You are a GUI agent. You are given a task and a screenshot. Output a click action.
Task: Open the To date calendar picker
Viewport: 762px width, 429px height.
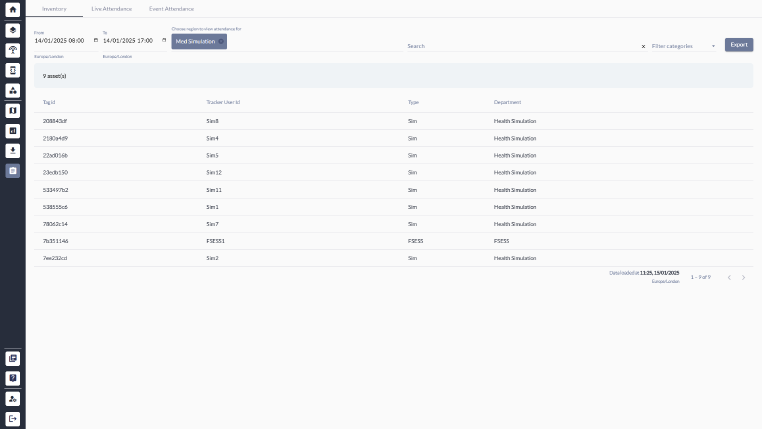164,41
